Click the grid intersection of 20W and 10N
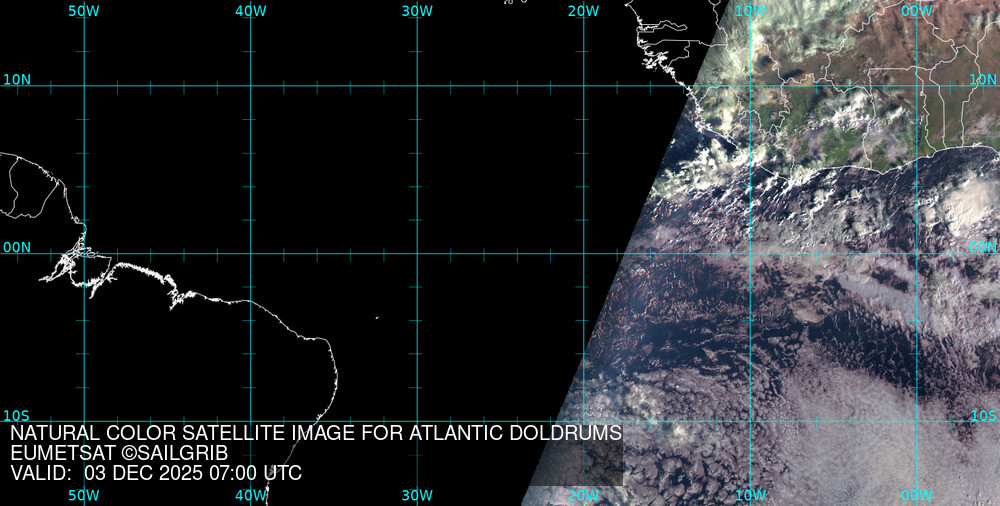Screen dimensions: 1000x506 (x=583, y=86)
